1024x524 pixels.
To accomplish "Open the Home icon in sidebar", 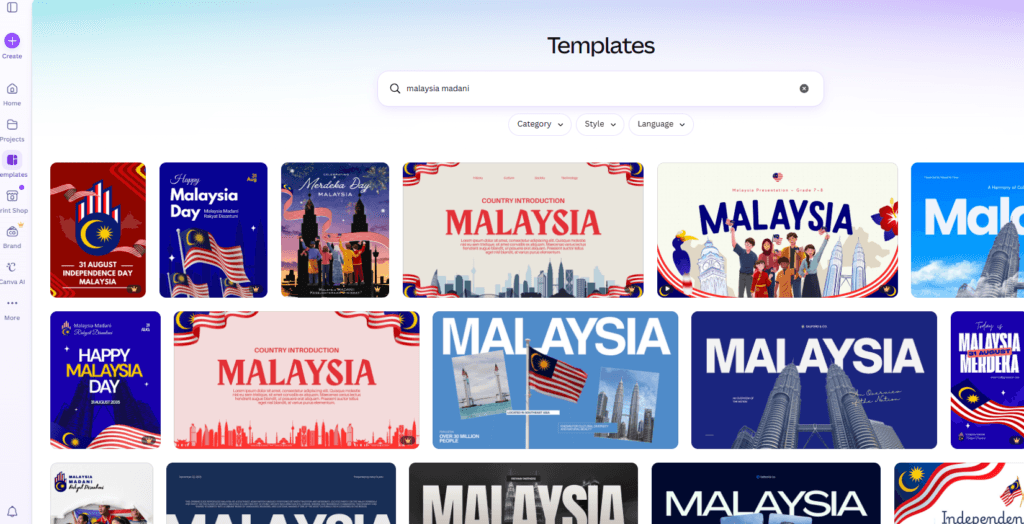I will (12, 89).
